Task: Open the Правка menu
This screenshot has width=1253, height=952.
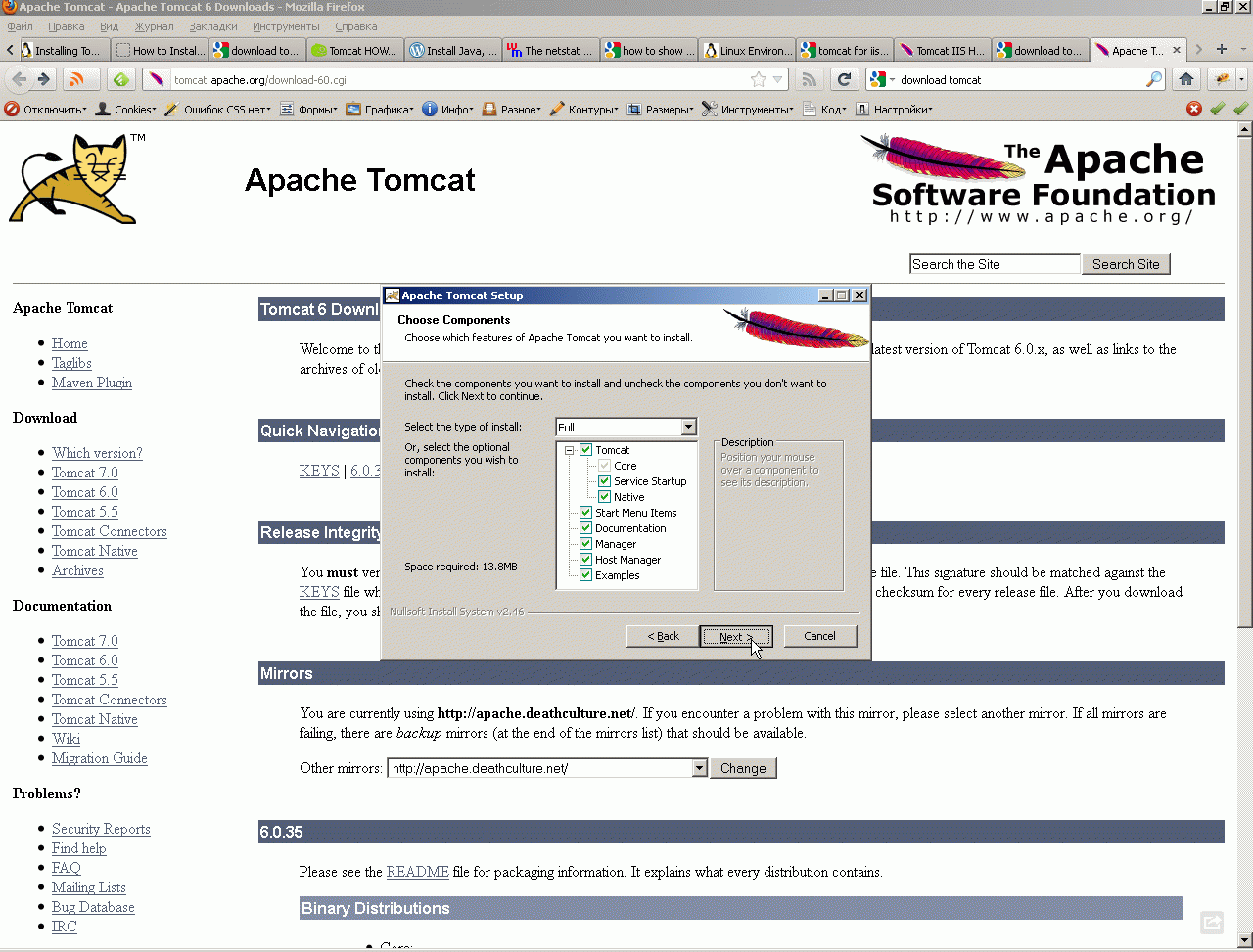Action: pyautogui.click(x=66, y=26)
